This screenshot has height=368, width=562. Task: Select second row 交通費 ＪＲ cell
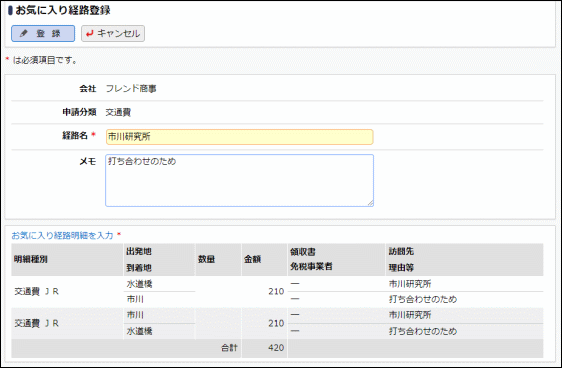37,324
